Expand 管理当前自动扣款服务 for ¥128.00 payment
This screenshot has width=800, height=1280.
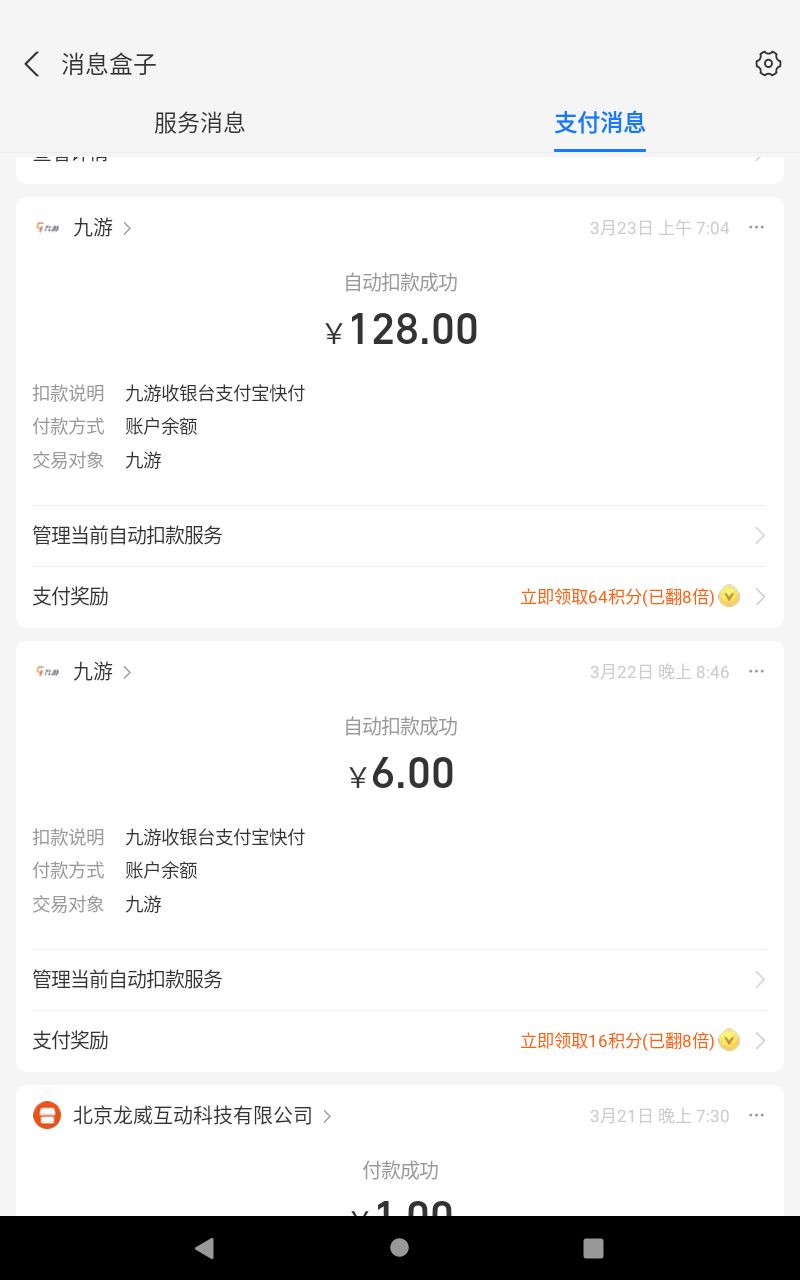(400, 536)
